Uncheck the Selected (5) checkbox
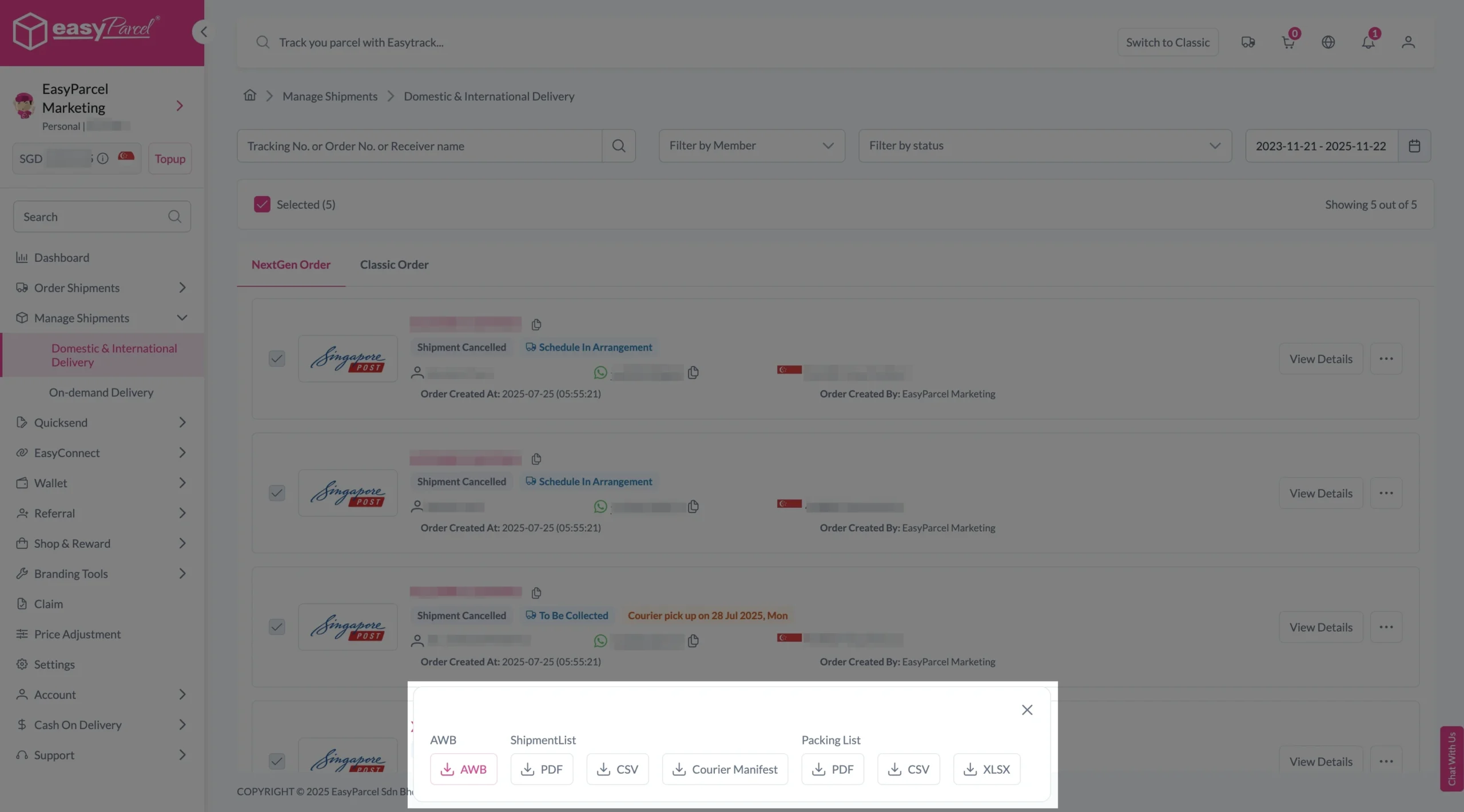Viewport: 1464px width, 812px height. (261, 204)
